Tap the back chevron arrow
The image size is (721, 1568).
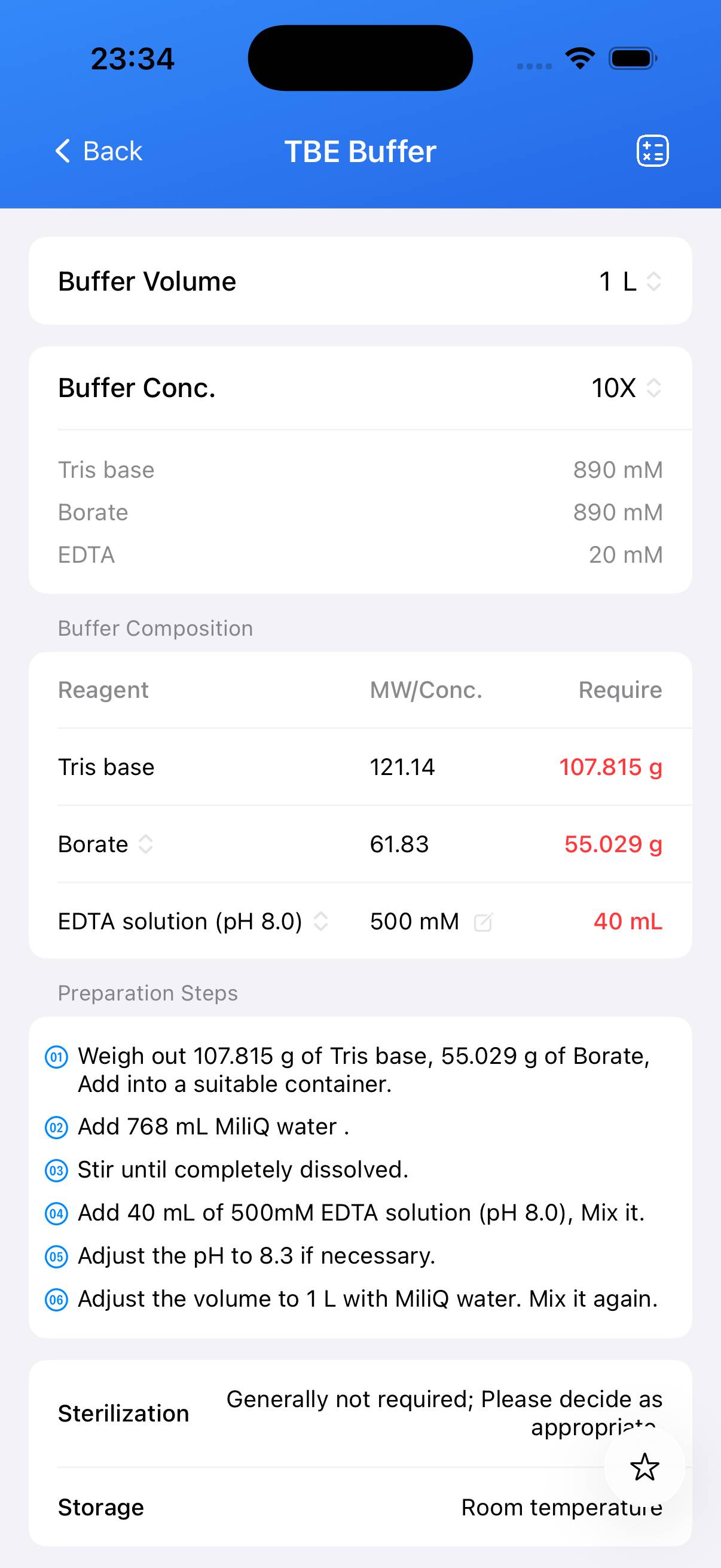point(63,151)
